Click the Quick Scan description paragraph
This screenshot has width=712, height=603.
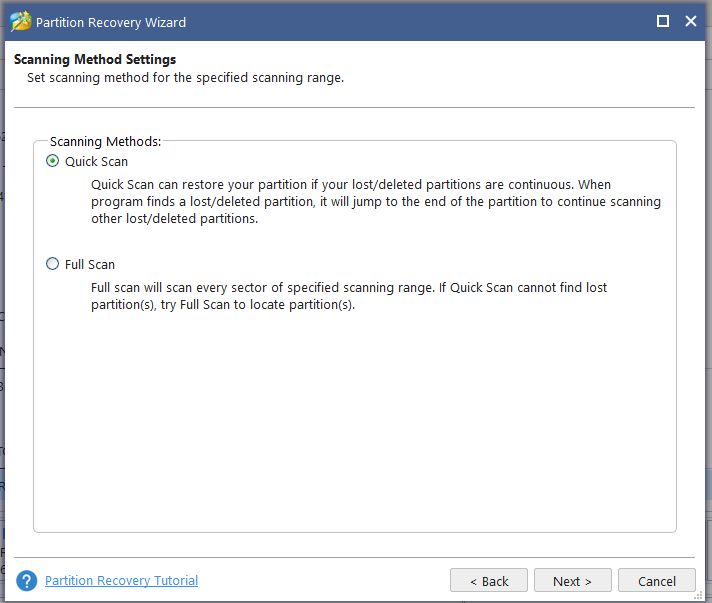(x=375, y=202)
